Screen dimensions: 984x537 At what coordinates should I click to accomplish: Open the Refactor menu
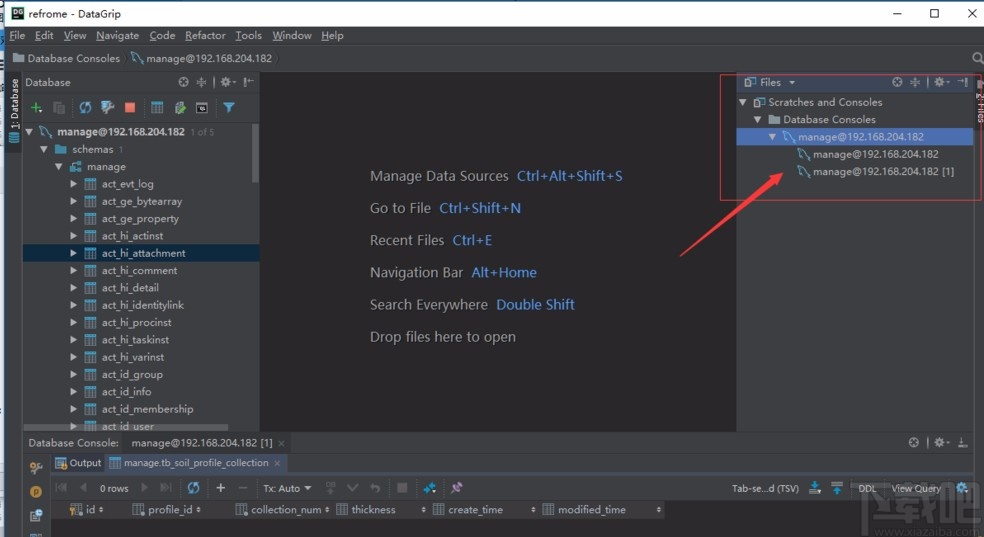click(x=205, y=36)
